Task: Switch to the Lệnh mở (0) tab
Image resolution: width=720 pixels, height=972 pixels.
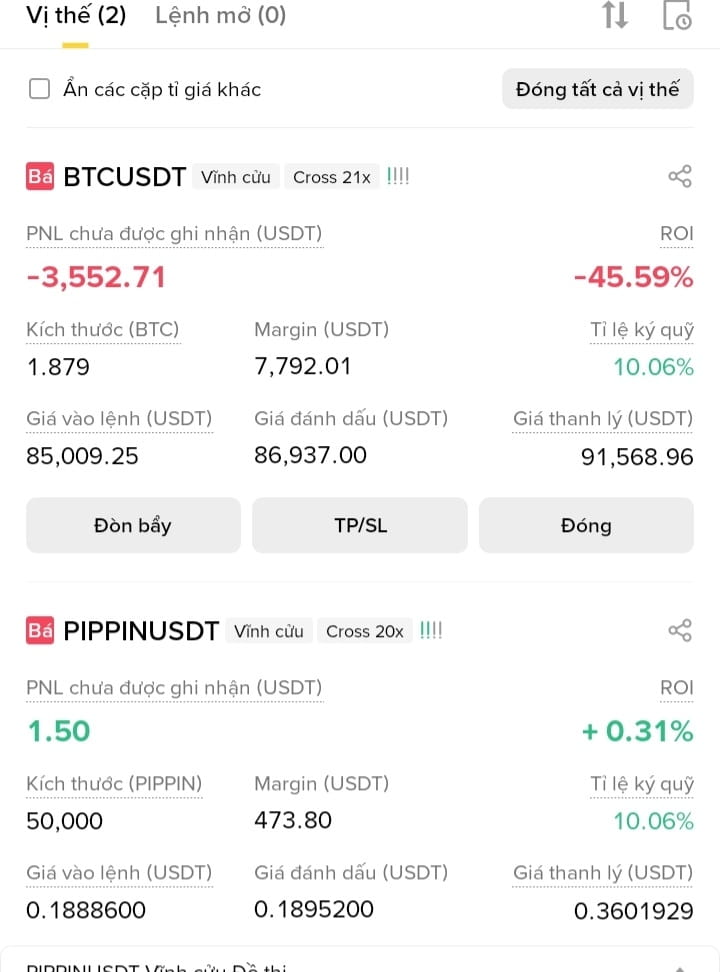Action: point(221,15)
